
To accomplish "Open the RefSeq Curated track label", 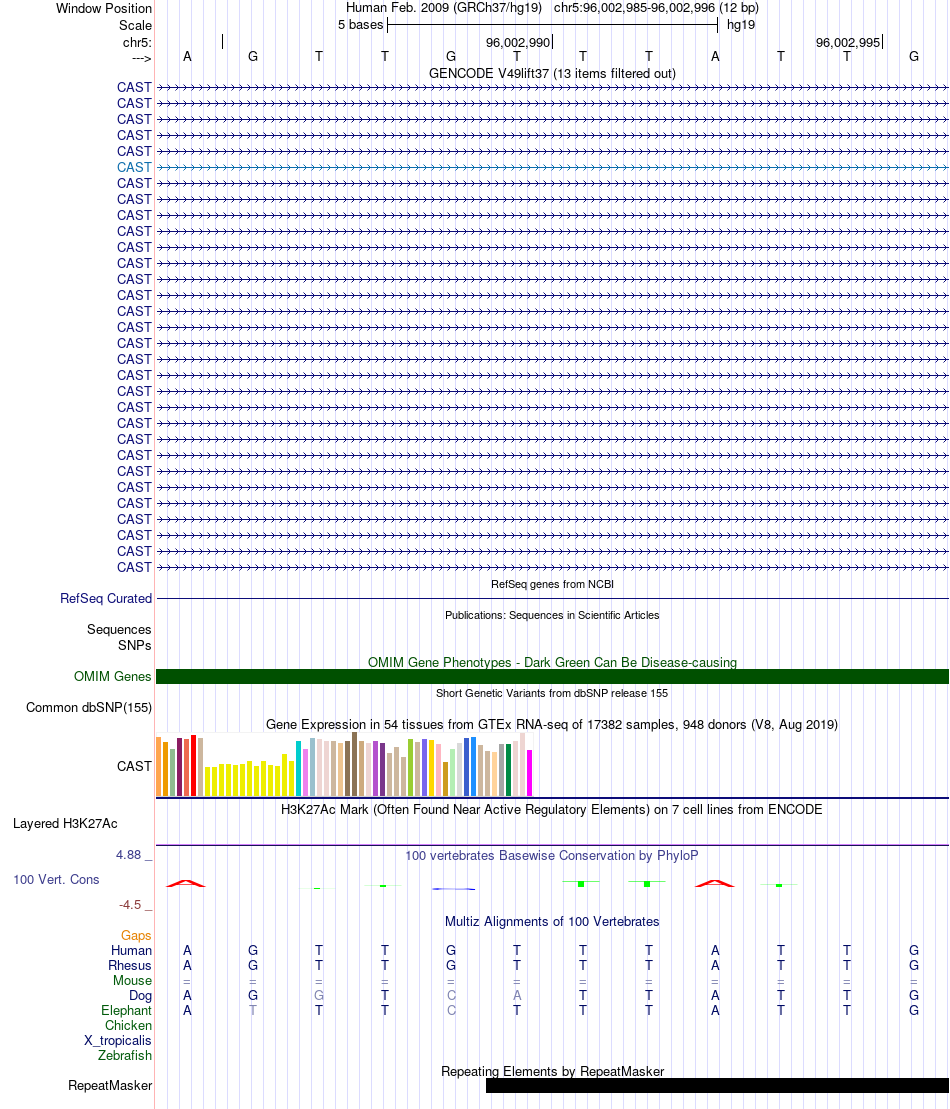I will (106, 598).
